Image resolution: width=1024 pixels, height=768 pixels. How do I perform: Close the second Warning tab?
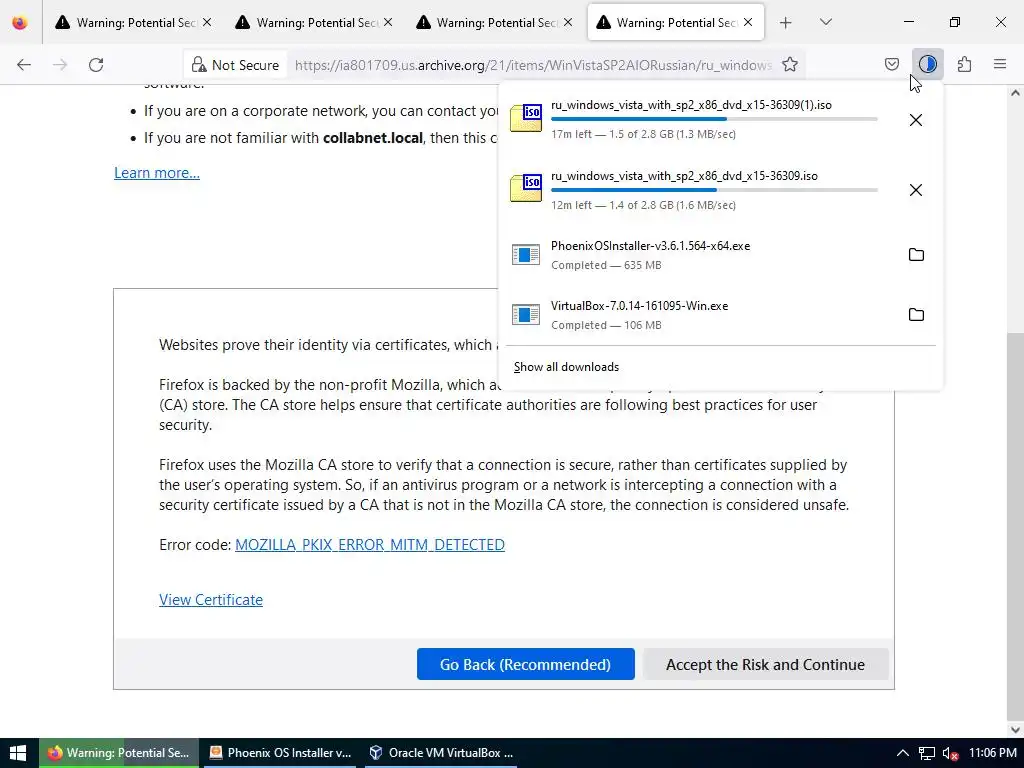(388, 22)
